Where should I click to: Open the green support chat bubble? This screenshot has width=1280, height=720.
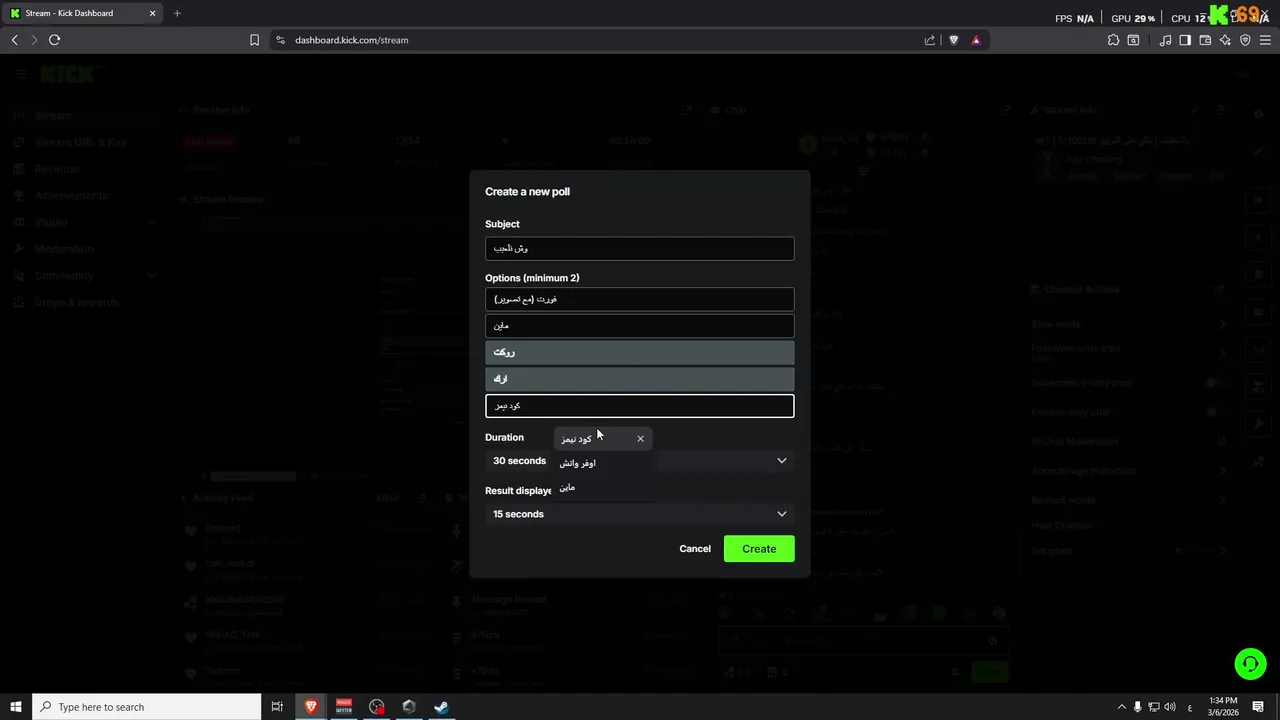point(1249,664)
